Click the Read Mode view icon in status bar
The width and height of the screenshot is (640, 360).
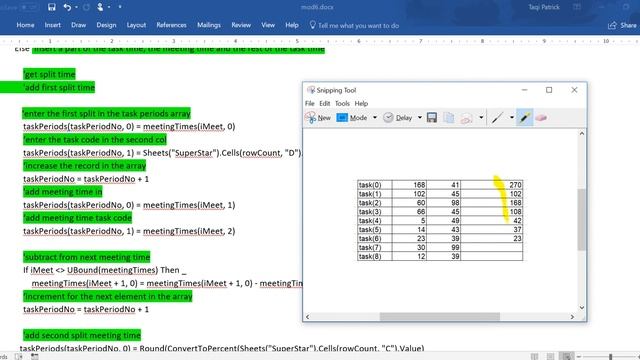(534, 356)
